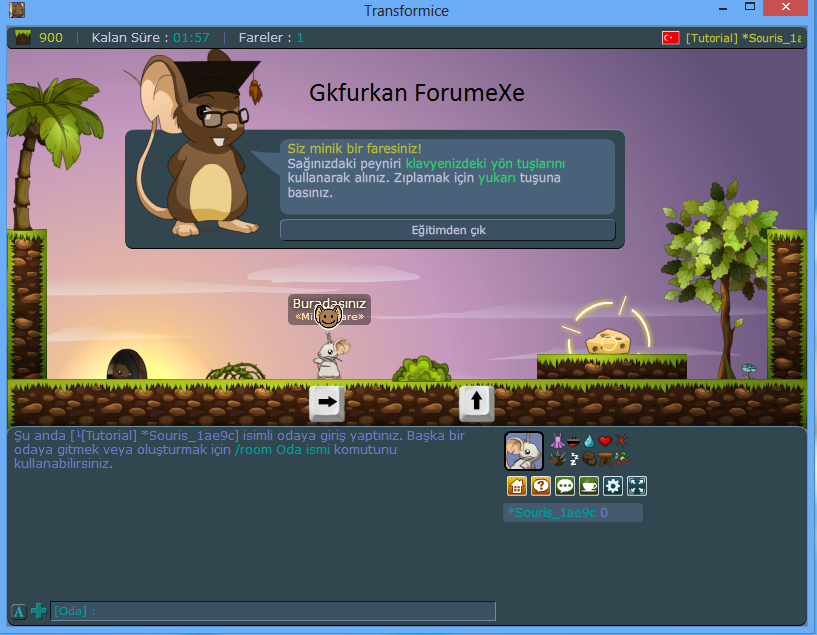The height and width of the screenshot is (635, 817).
Task: Click the Eğitimden çık button
Action: tap(448, 230)
